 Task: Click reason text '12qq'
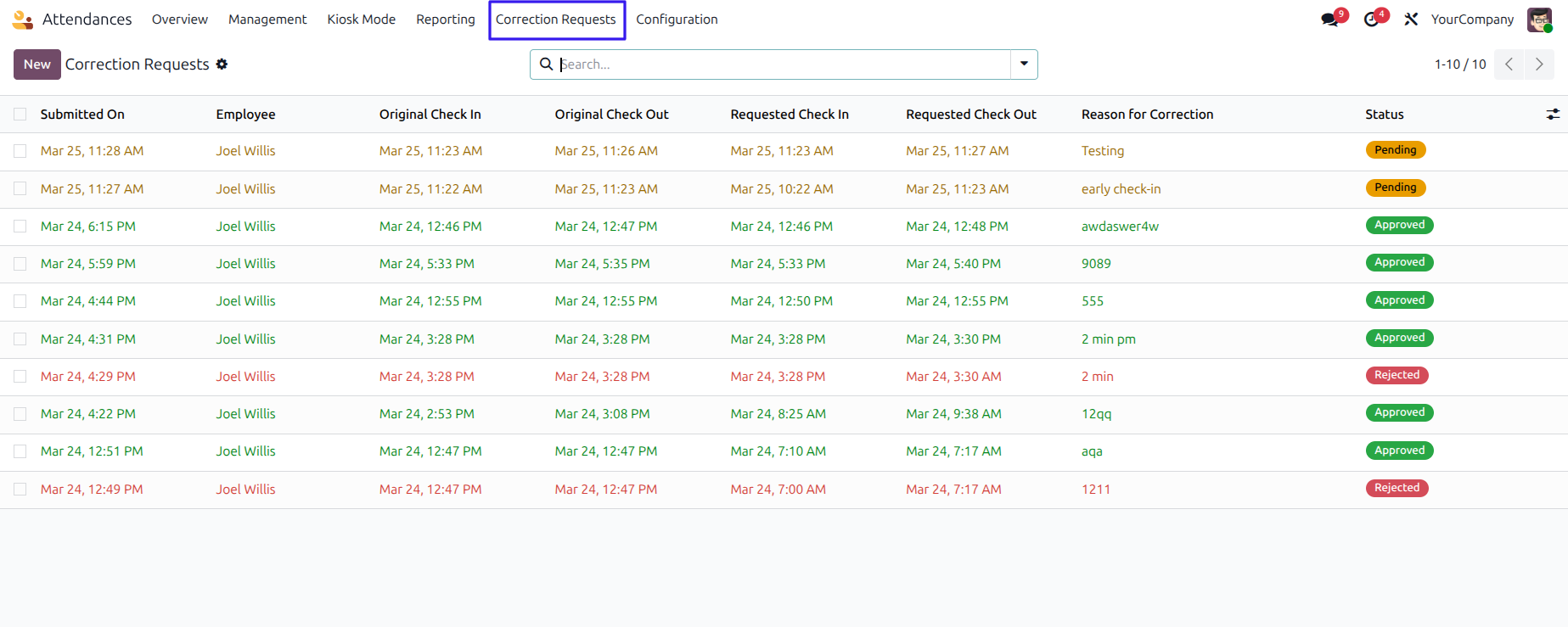(x=1096, y=414)
